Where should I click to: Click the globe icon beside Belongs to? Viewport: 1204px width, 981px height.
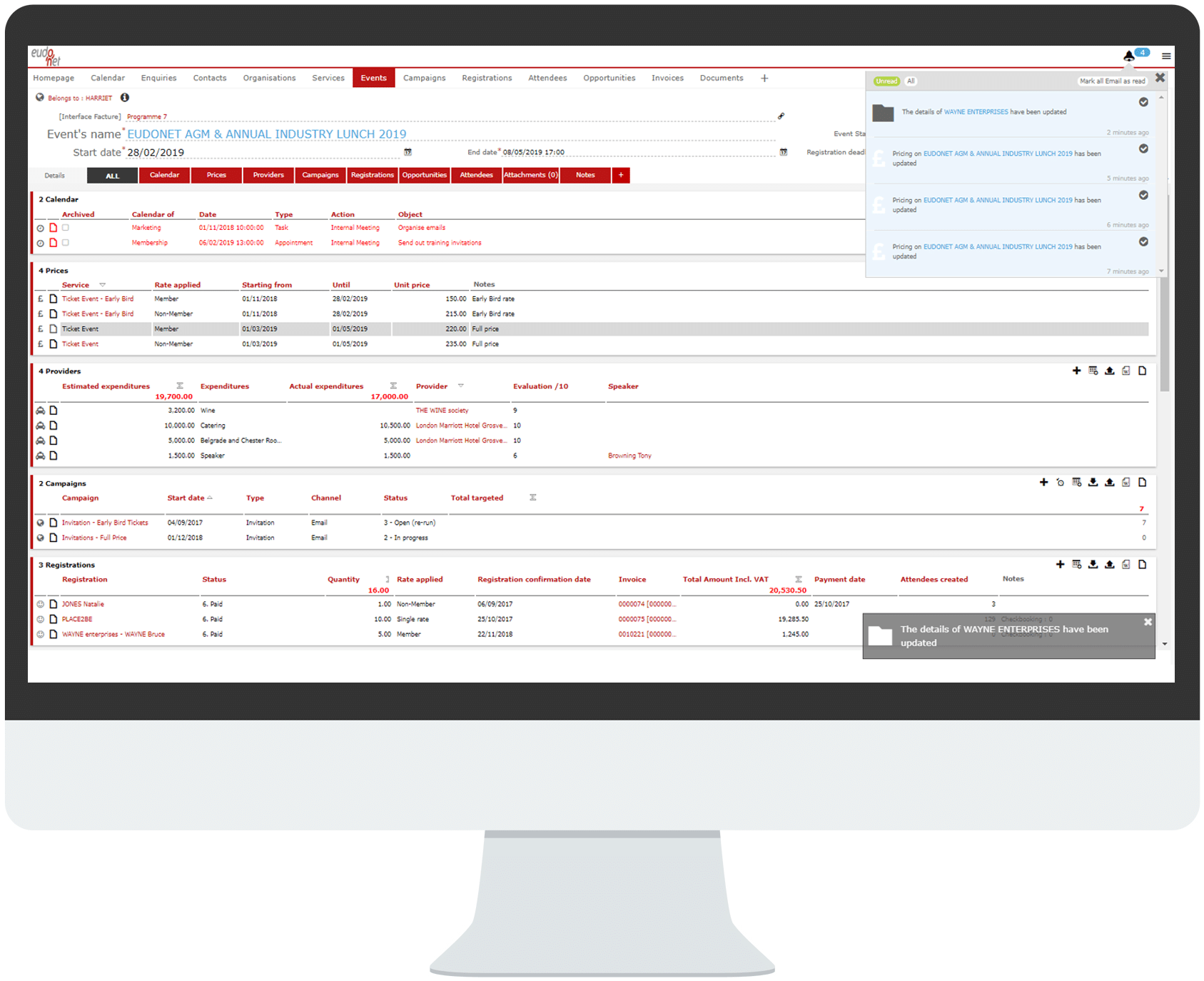(x=40, y=97)
